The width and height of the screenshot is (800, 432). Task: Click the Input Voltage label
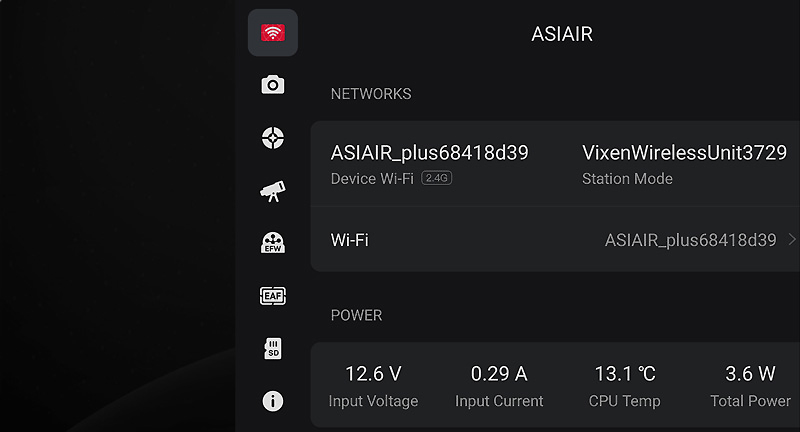coord(373,401)
